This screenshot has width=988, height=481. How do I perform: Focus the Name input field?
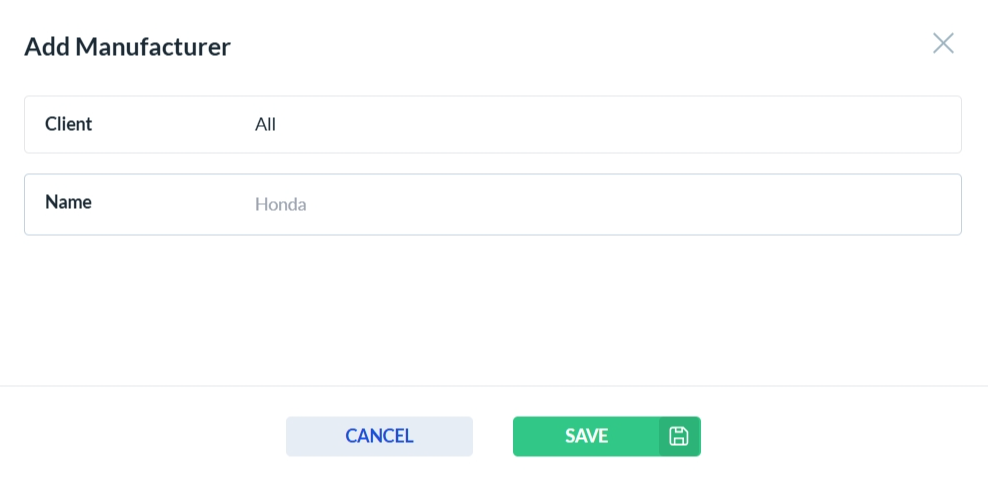pyautogui.click(x=600, y=205)
